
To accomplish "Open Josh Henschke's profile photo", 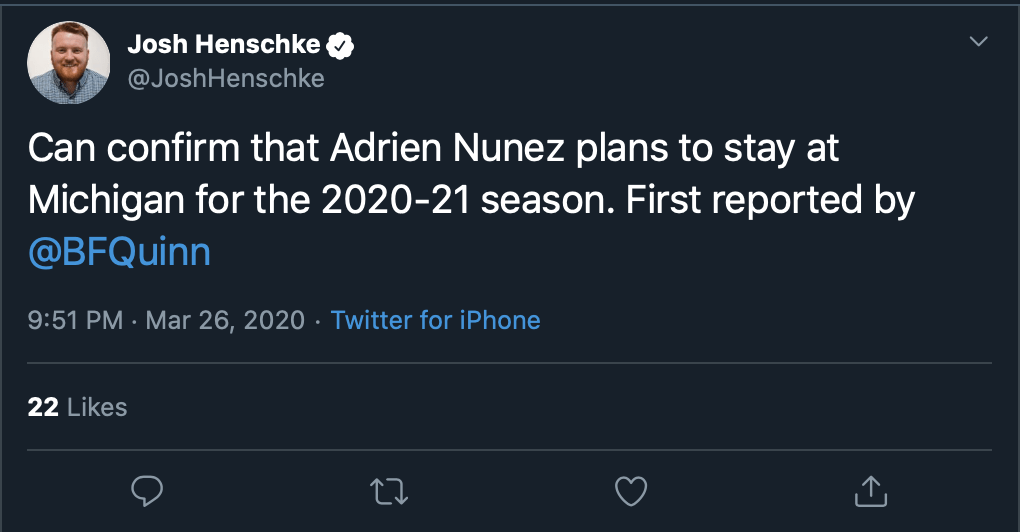I will pyautogui.click(x=69, y=62).
